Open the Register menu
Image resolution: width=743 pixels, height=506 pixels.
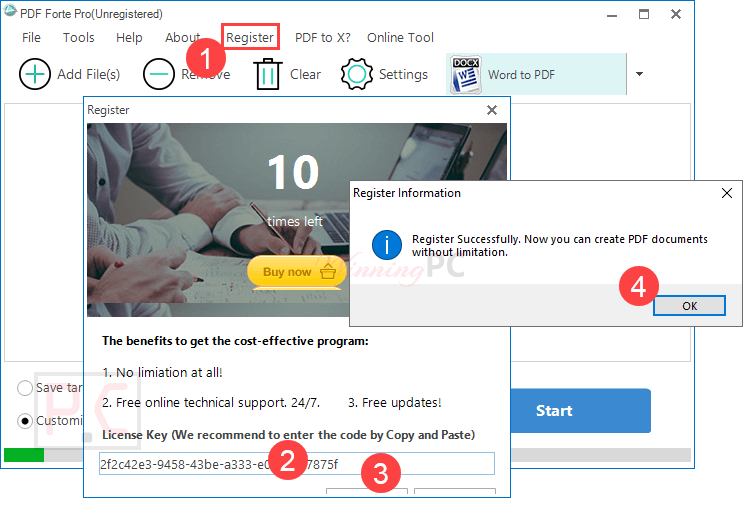pos(250,37)
